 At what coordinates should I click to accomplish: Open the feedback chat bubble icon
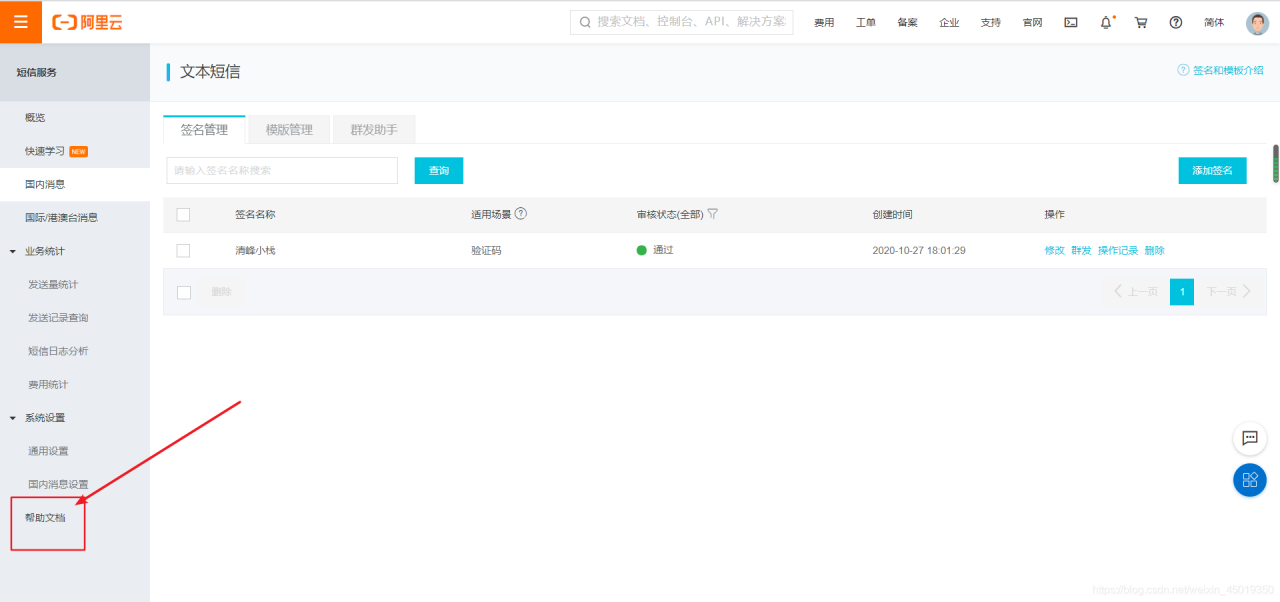tap(1249, 438)
